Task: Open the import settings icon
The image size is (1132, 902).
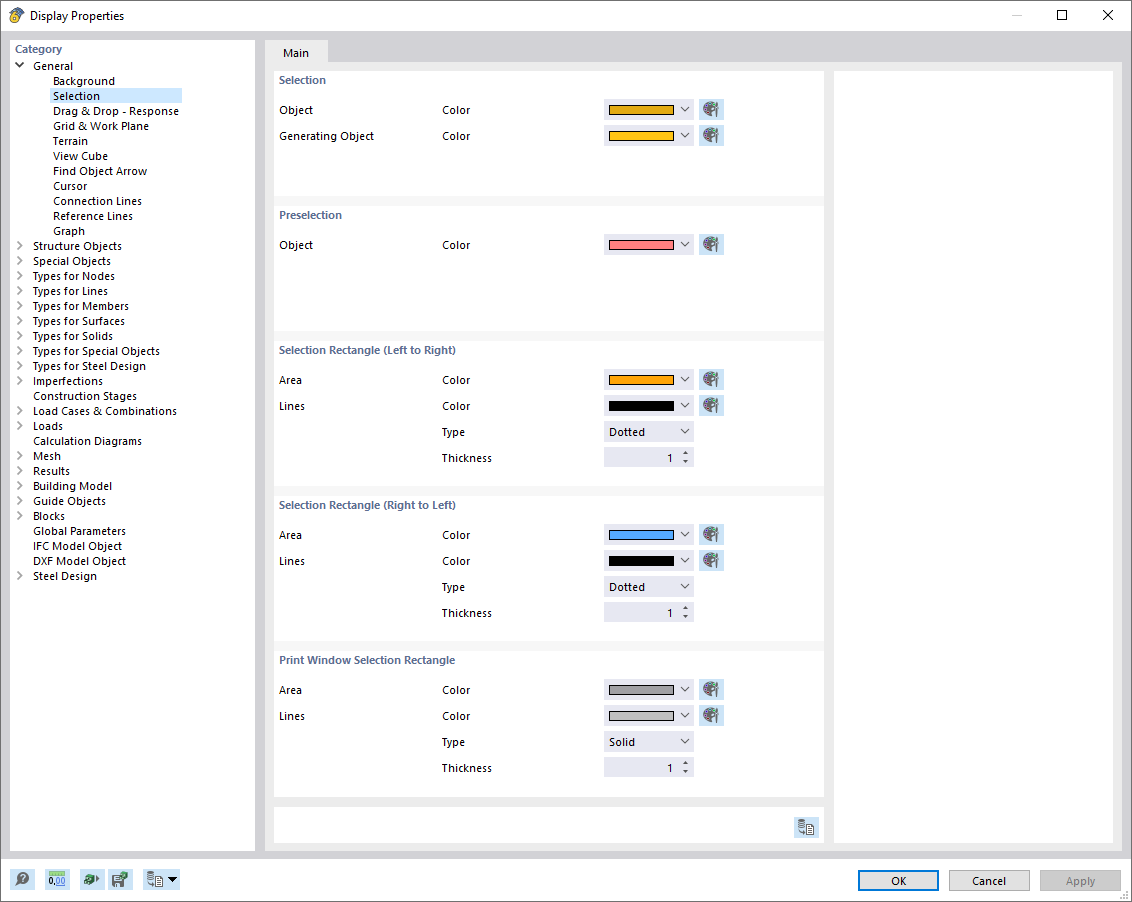Action: point(90,879)
